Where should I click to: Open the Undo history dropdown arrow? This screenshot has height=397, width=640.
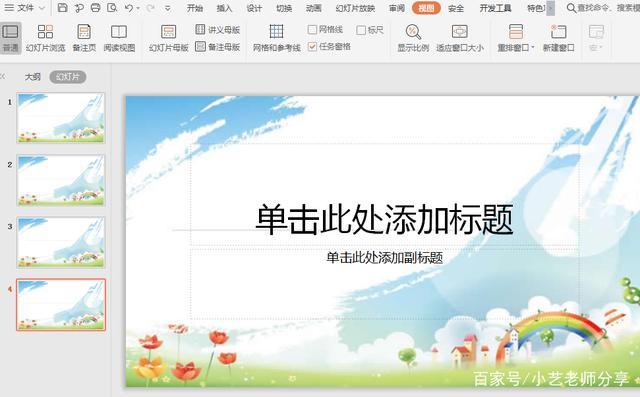click(138, 8)
